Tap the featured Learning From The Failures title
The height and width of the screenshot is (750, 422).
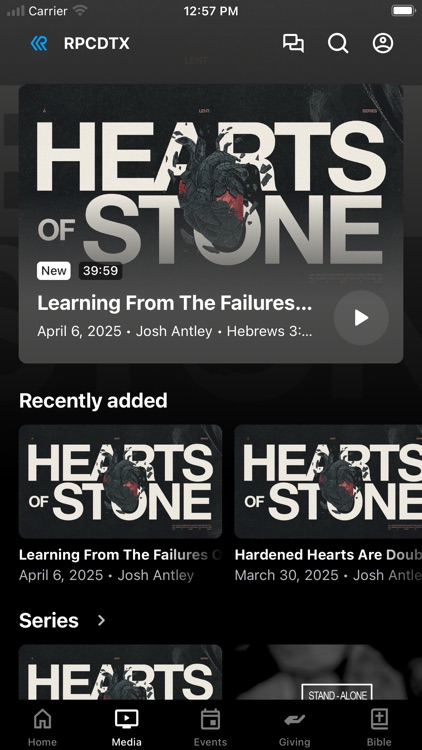coord(175,303)
